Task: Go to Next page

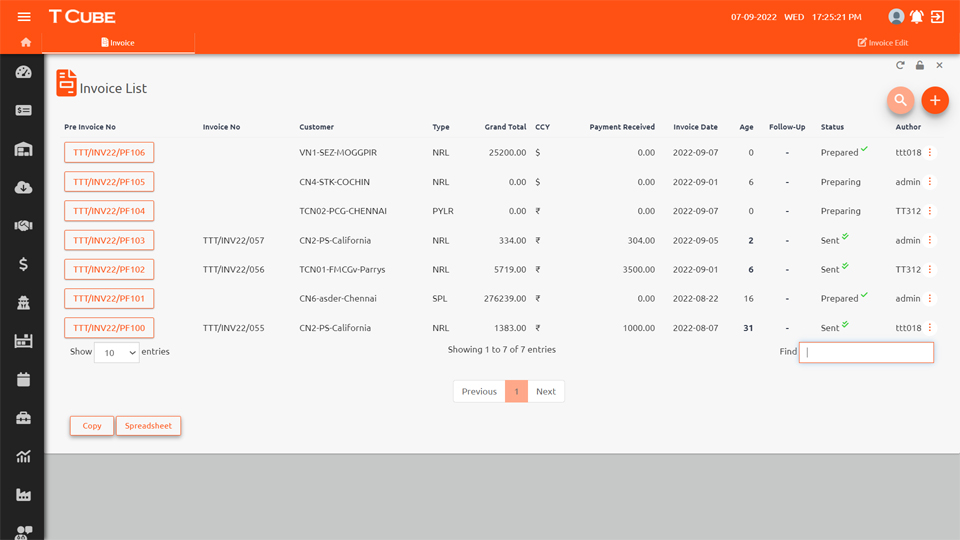Action: pyautogui.click(x=546, y=391)
